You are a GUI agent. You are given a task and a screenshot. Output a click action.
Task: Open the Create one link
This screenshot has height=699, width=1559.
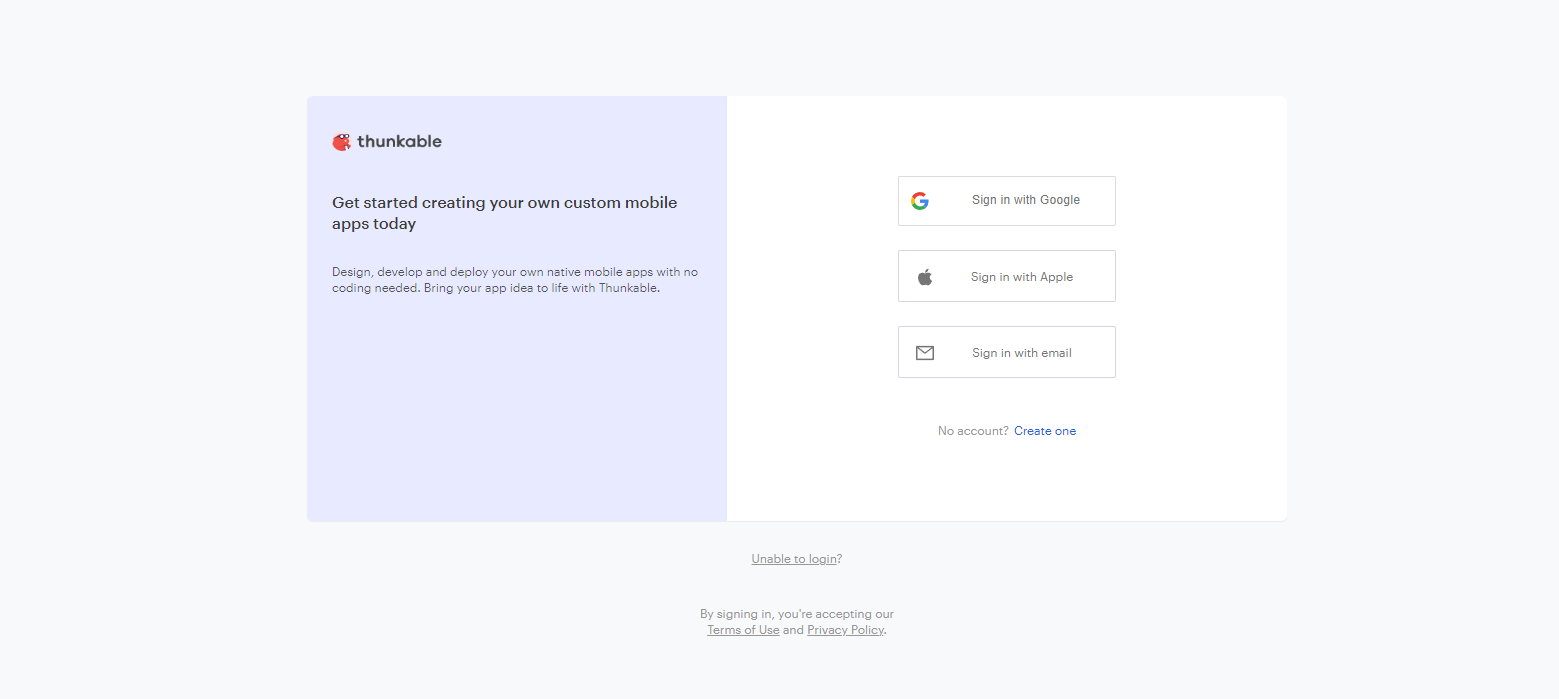1045,431
